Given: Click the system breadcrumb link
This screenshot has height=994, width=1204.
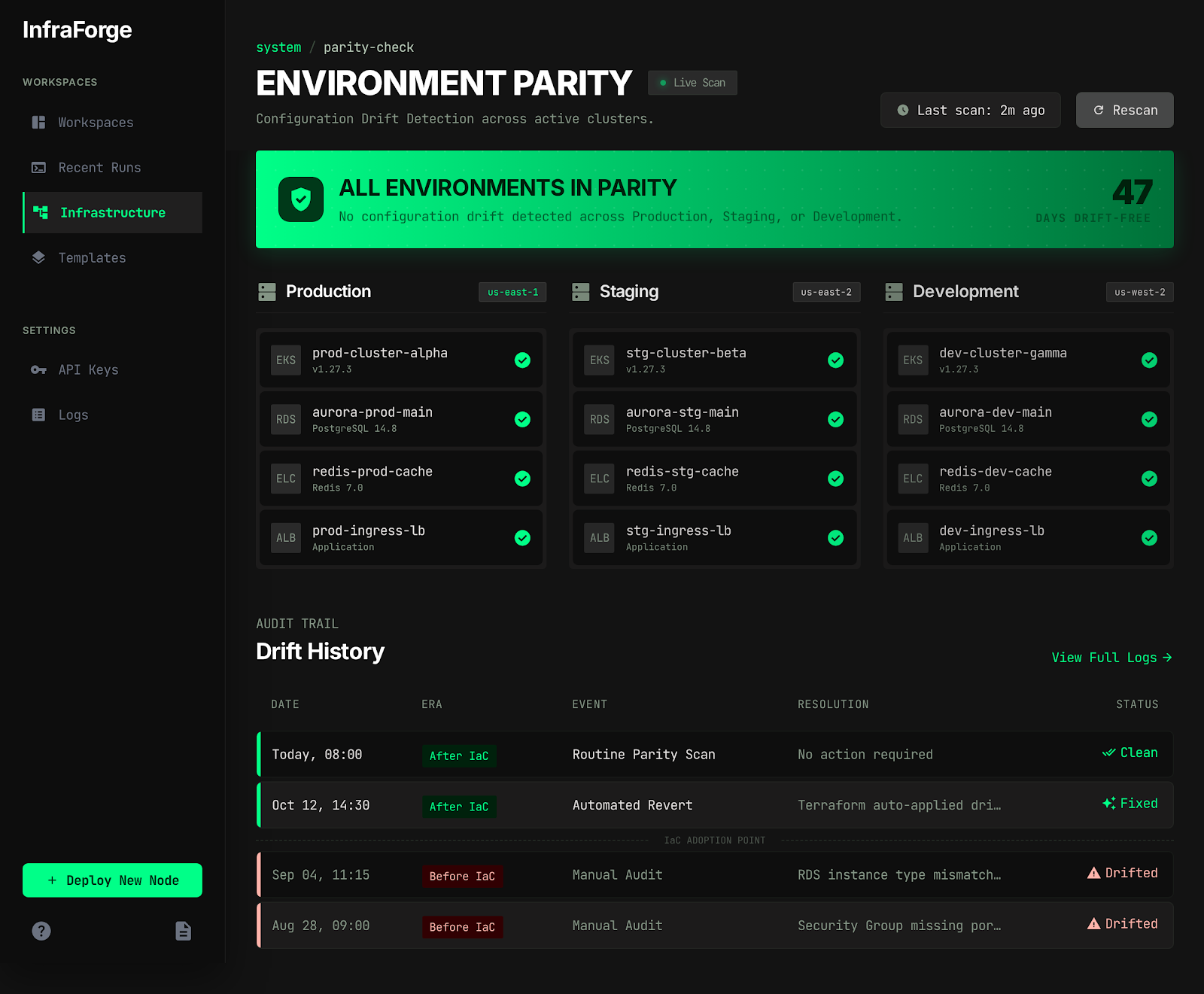Looking at the screenshot, I should [278, 47].
